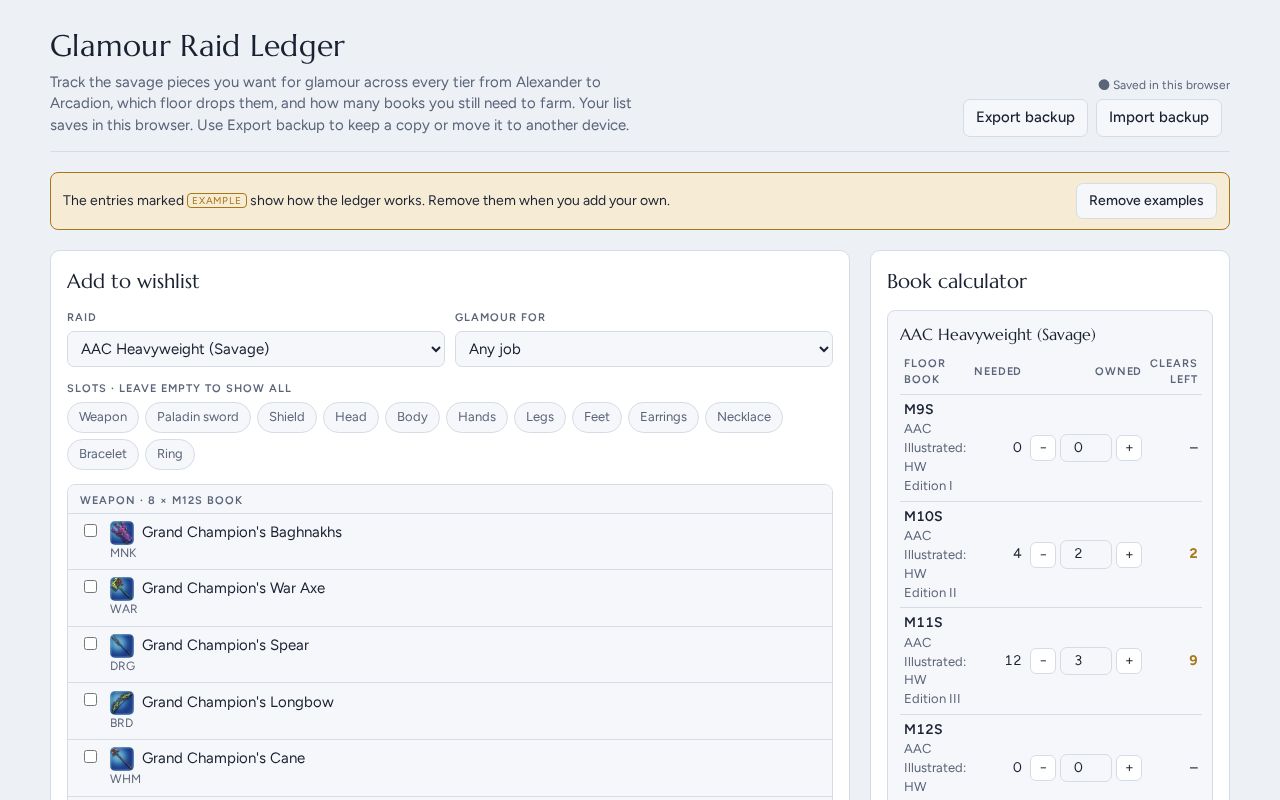
Task: Check the Grand Champion's Baghnakhs checkbox
Action: tap(90, 531)
